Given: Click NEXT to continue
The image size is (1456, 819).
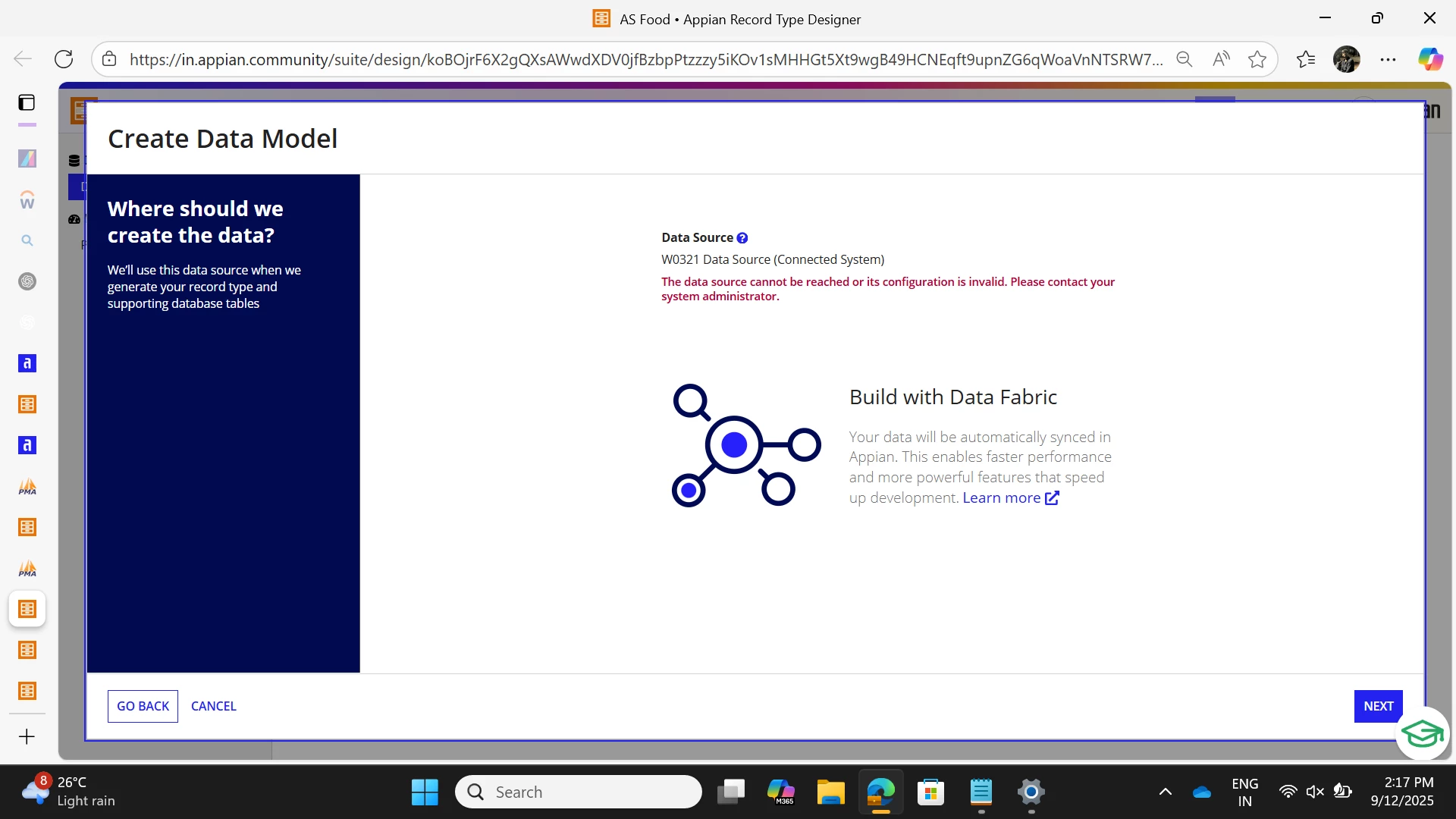Looking at the screenshot, I should click(1378, 706).
